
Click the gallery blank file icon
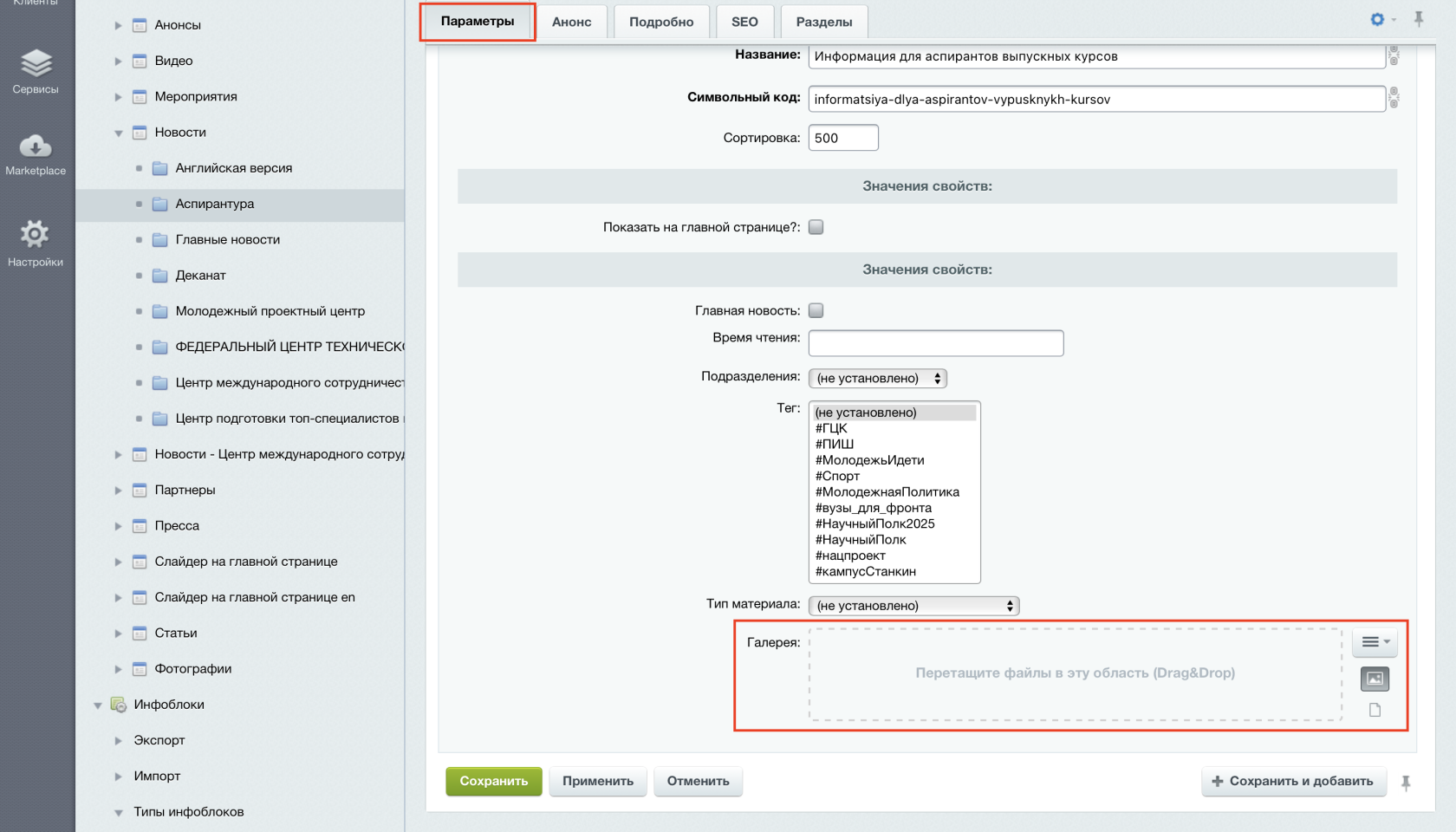tap(1375, 711)
